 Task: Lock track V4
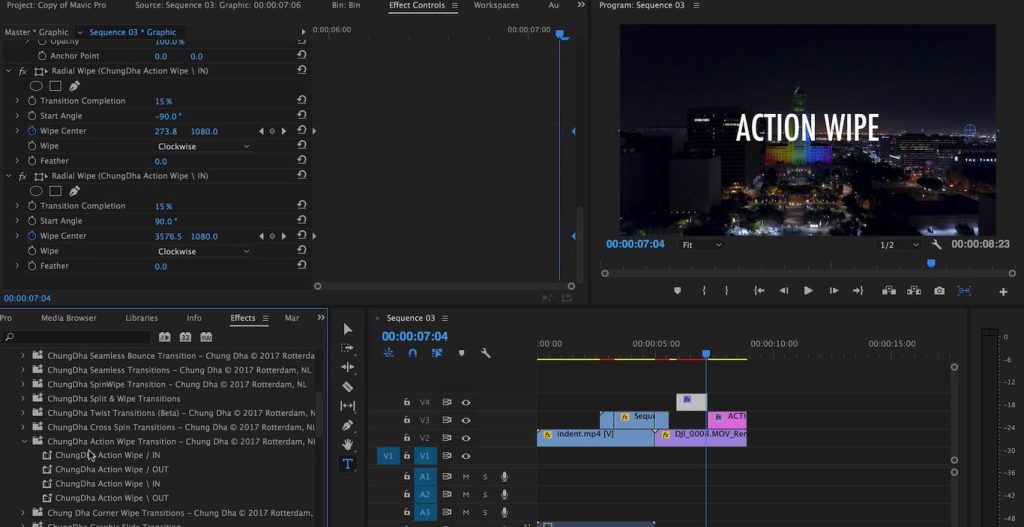point(406,403)
